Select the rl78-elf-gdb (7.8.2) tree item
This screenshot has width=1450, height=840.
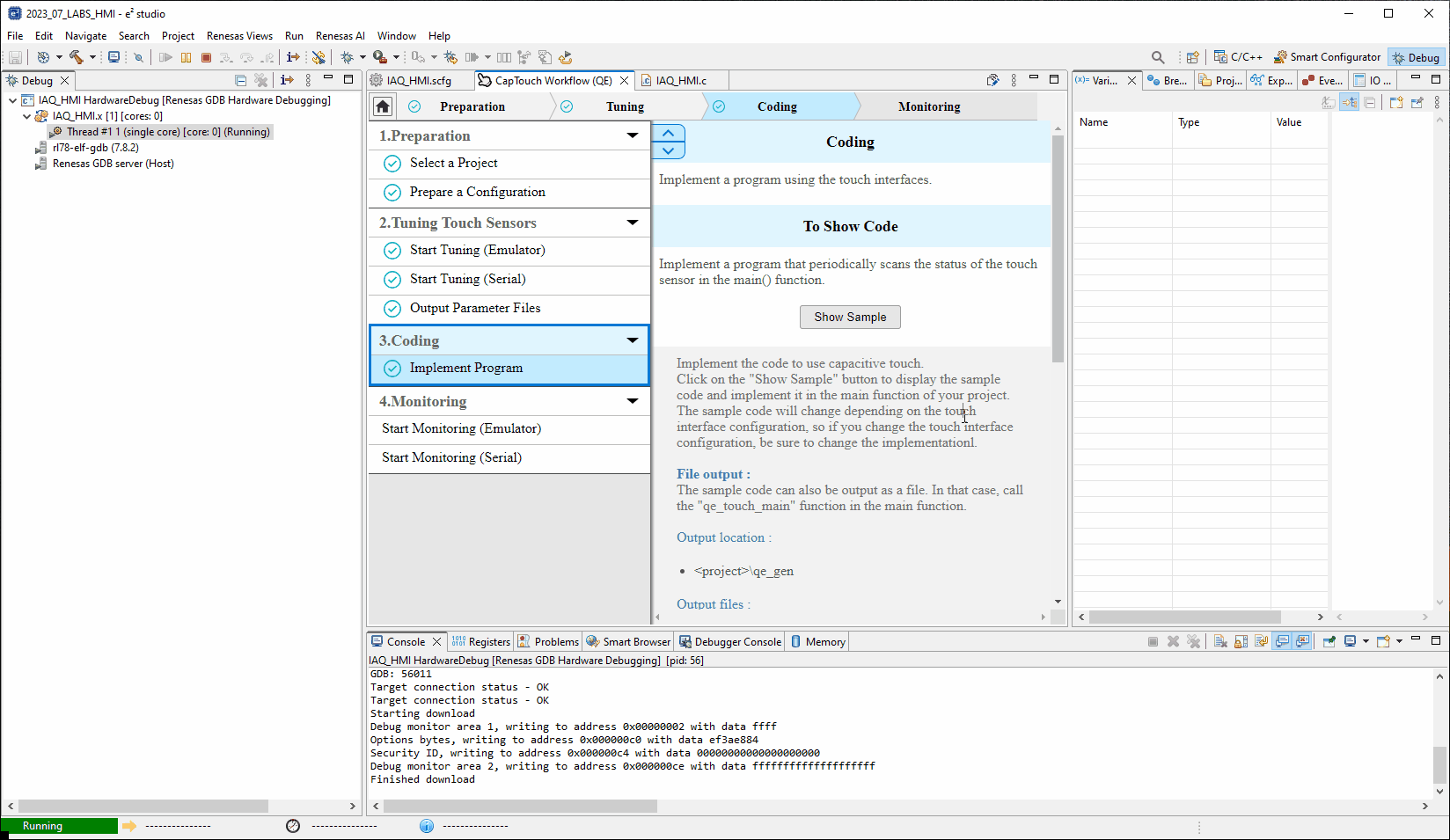tap(95, 148)
